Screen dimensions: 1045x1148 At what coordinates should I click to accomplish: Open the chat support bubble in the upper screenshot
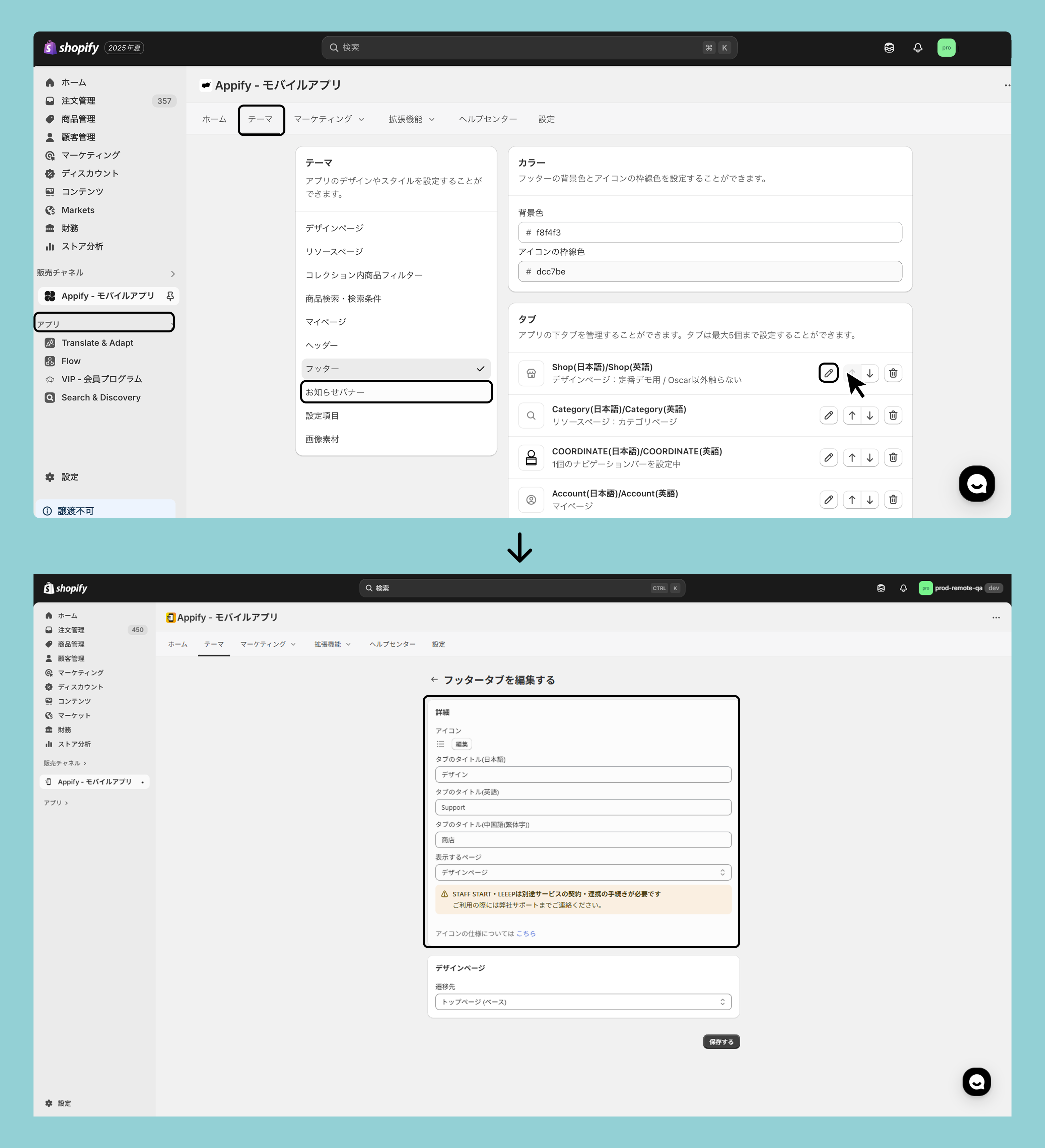[x=976, y=484]
